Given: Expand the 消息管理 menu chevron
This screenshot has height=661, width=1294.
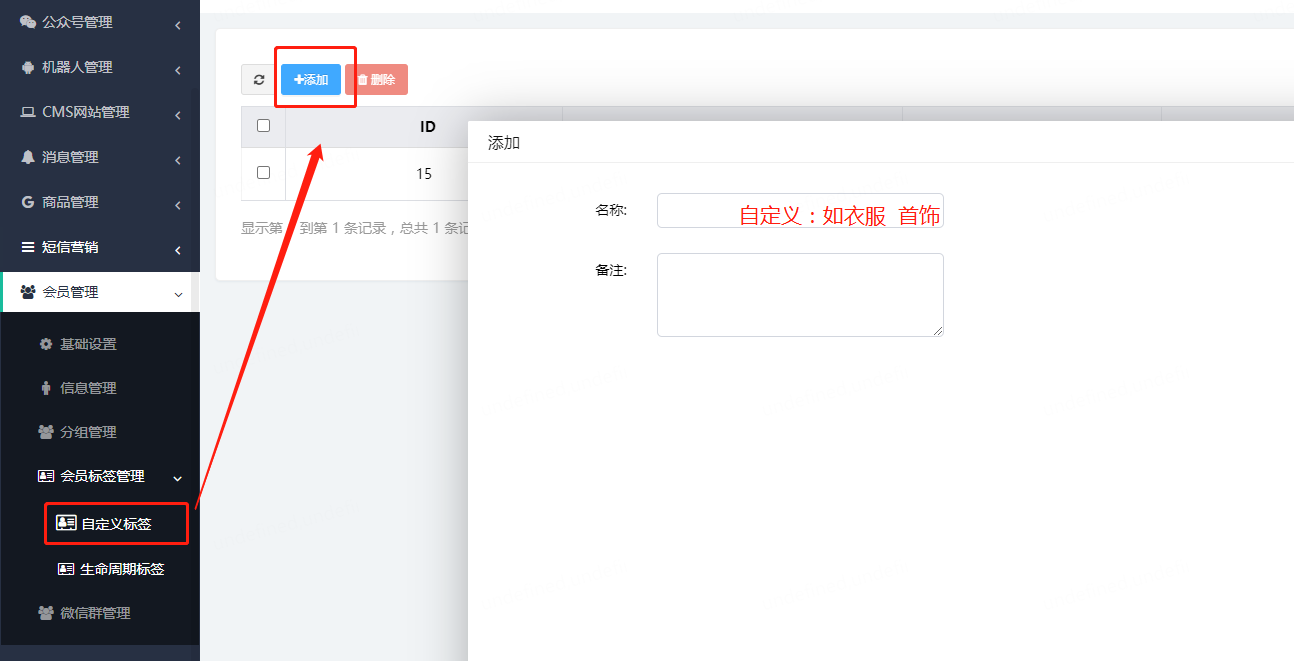Looking at the screenshot, I should (178, 157).
